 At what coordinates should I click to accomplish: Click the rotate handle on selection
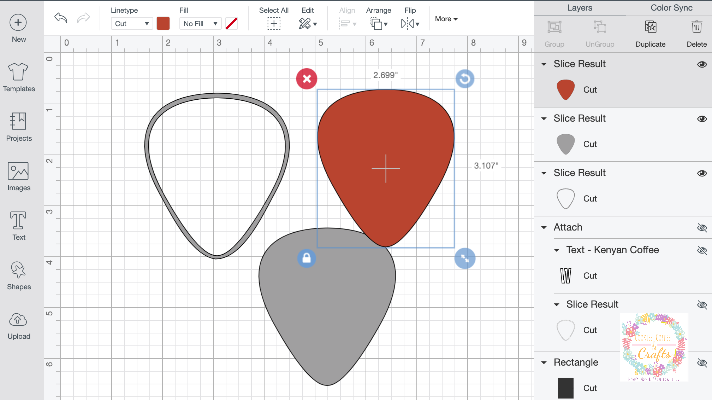point(465,79)
